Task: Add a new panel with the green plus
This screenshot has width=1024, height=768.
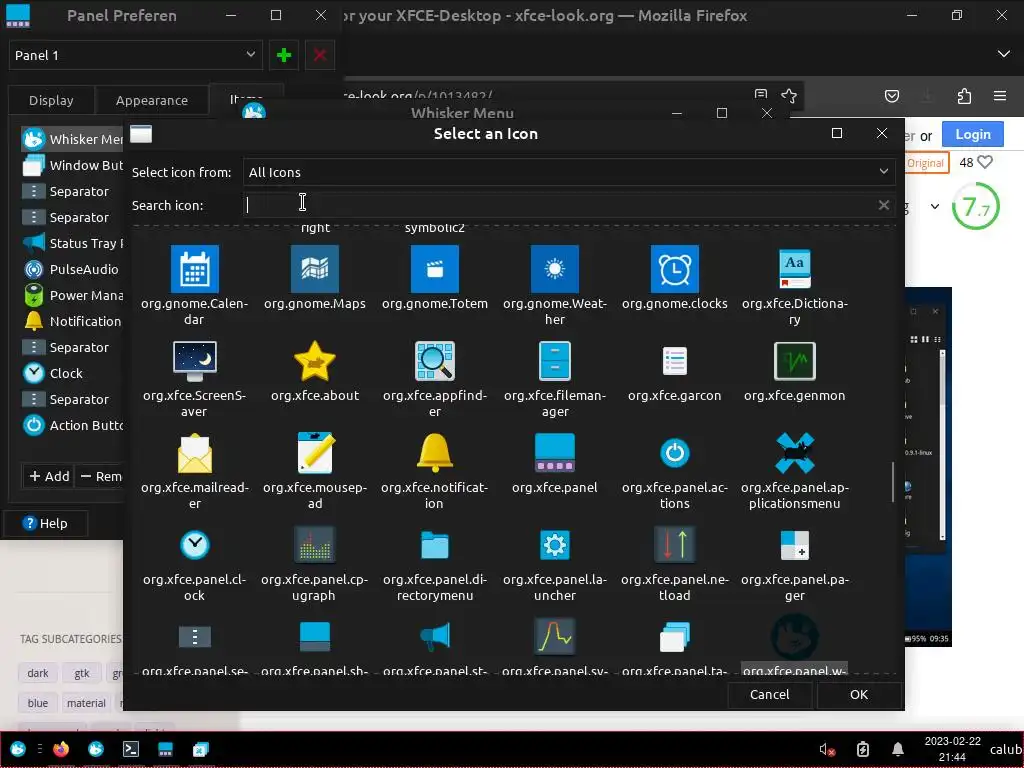Action: tap(283, 56)
